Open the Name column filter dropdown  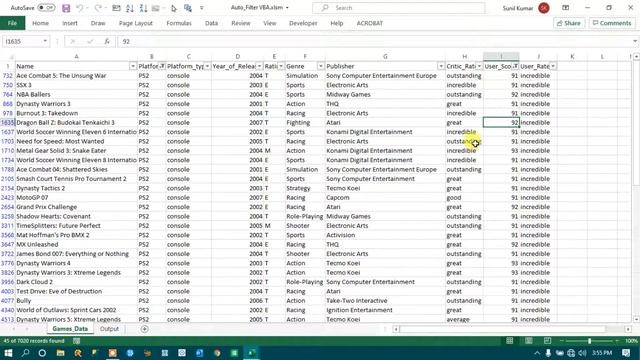[x=133, y=66]
